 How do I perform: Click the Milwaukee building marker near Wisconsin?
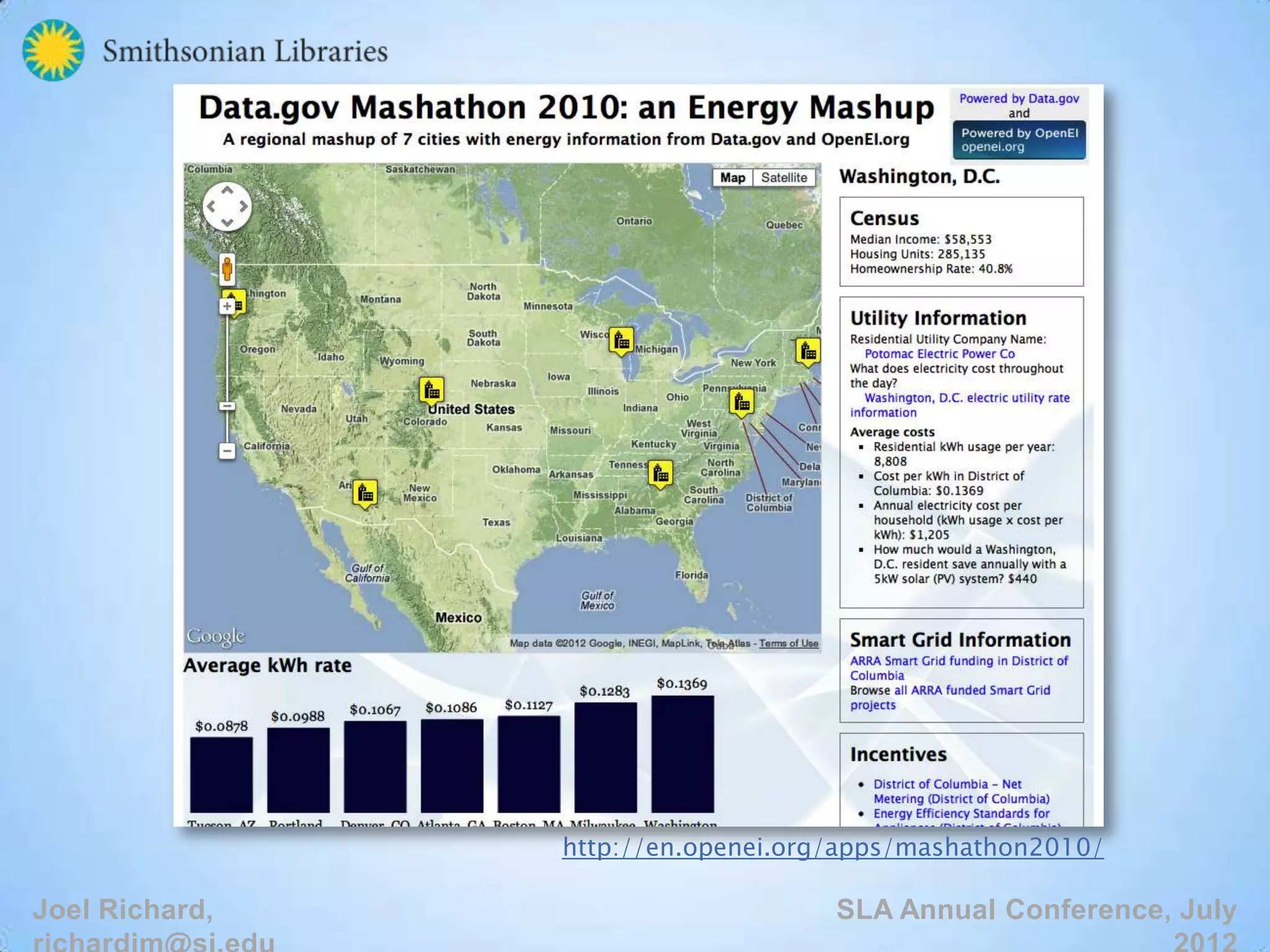621,341
